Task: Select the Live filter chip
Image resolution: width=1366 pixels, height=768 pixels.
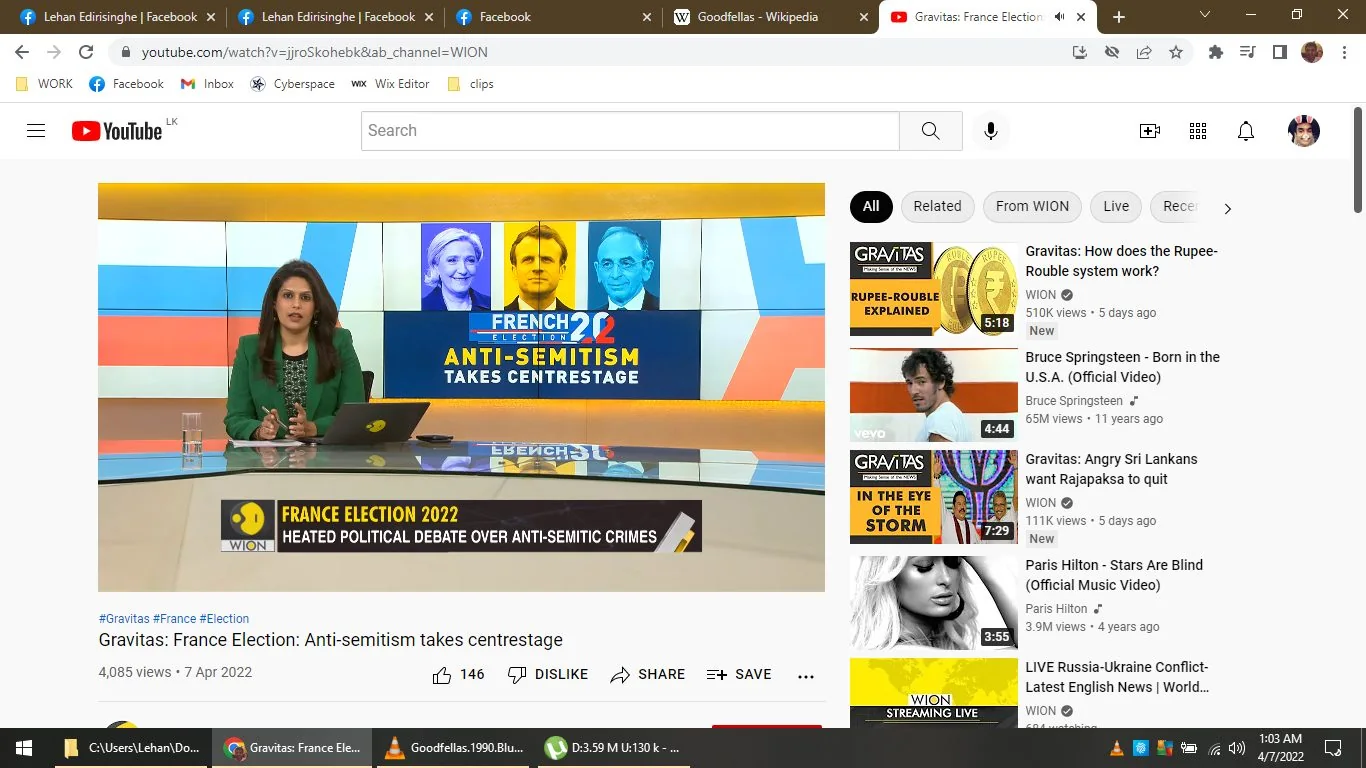Action: [x=1116, y=206]
